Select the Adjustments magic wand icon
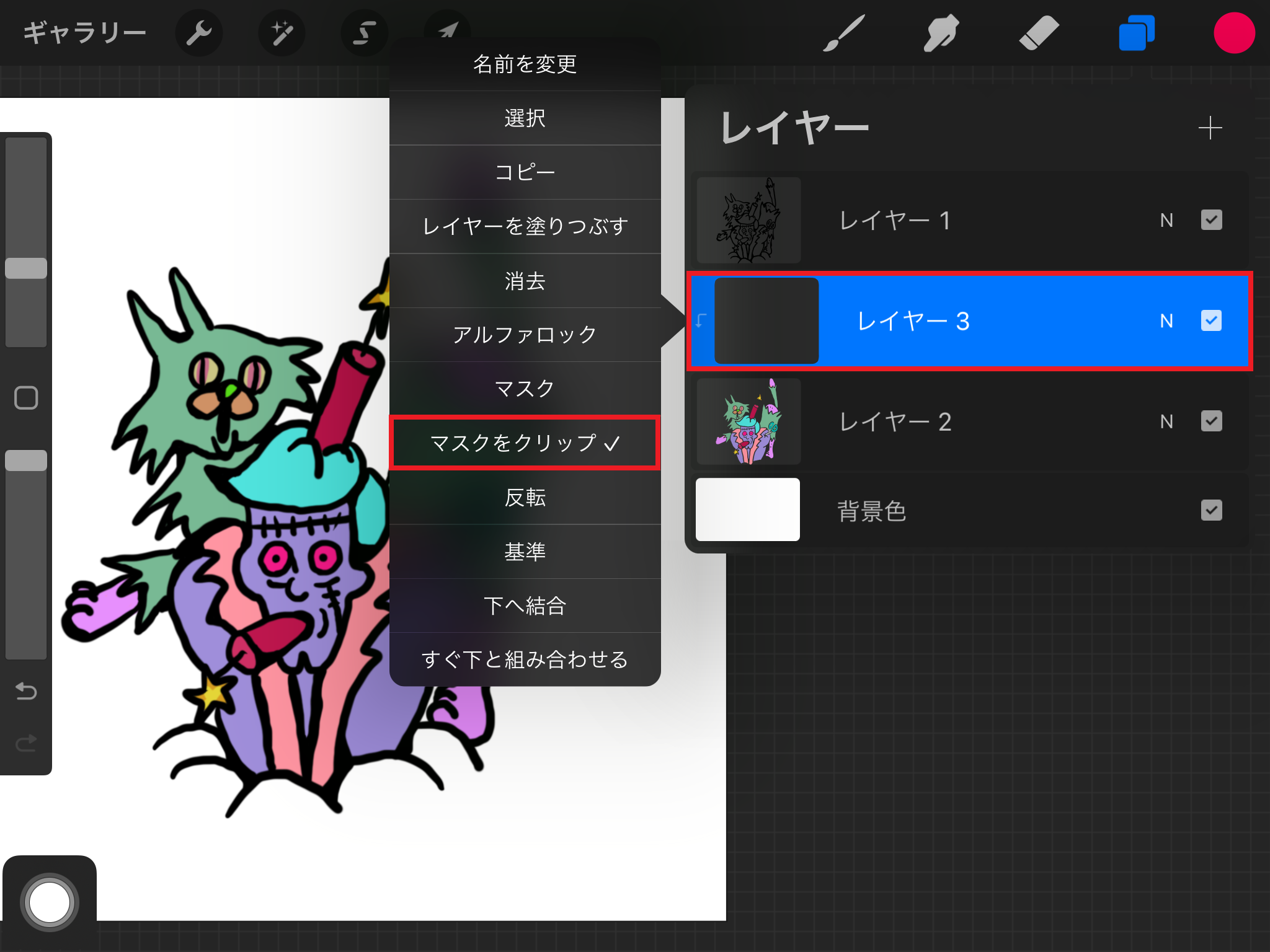 (281, 32)
